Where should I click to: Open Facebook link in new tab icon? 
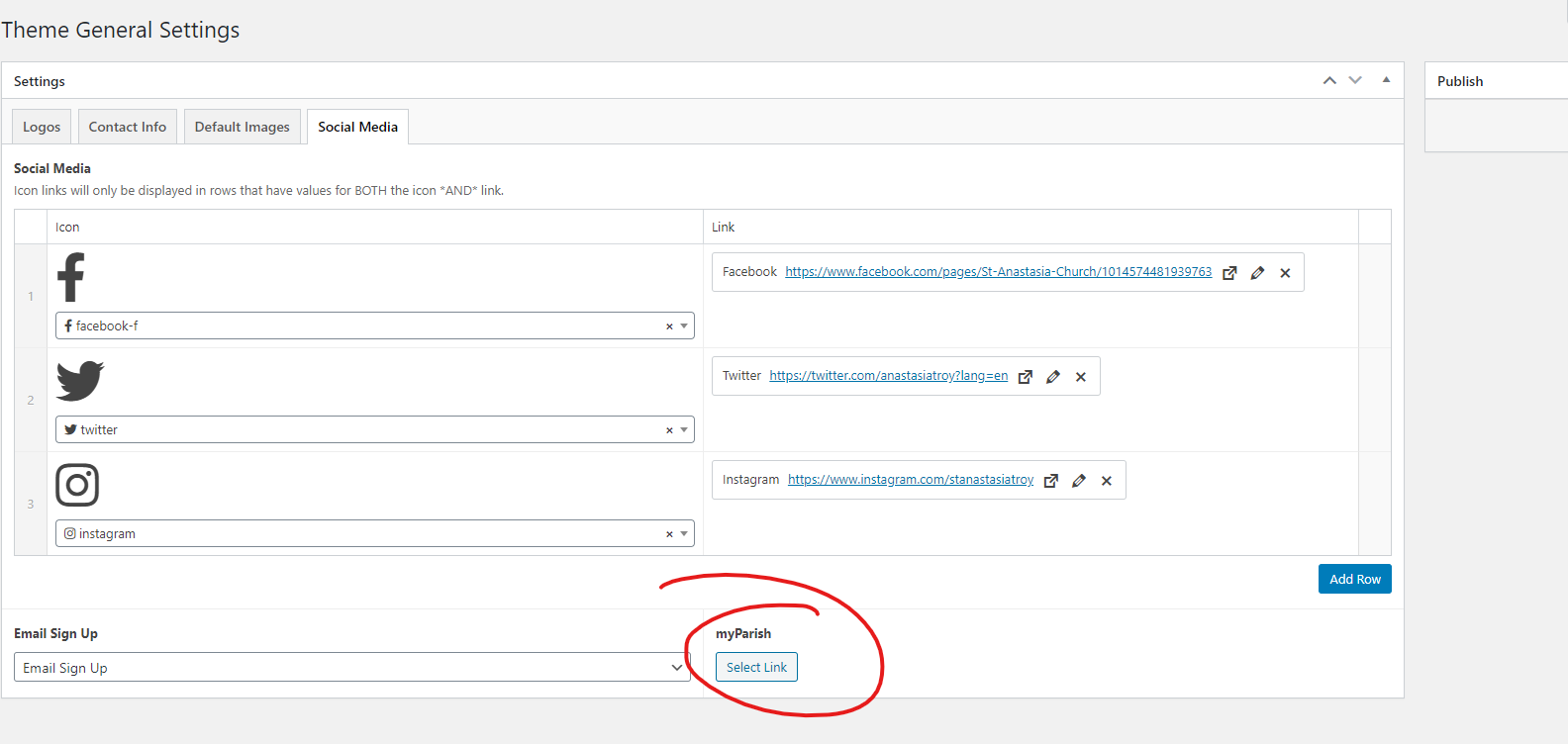point(1229,273)
